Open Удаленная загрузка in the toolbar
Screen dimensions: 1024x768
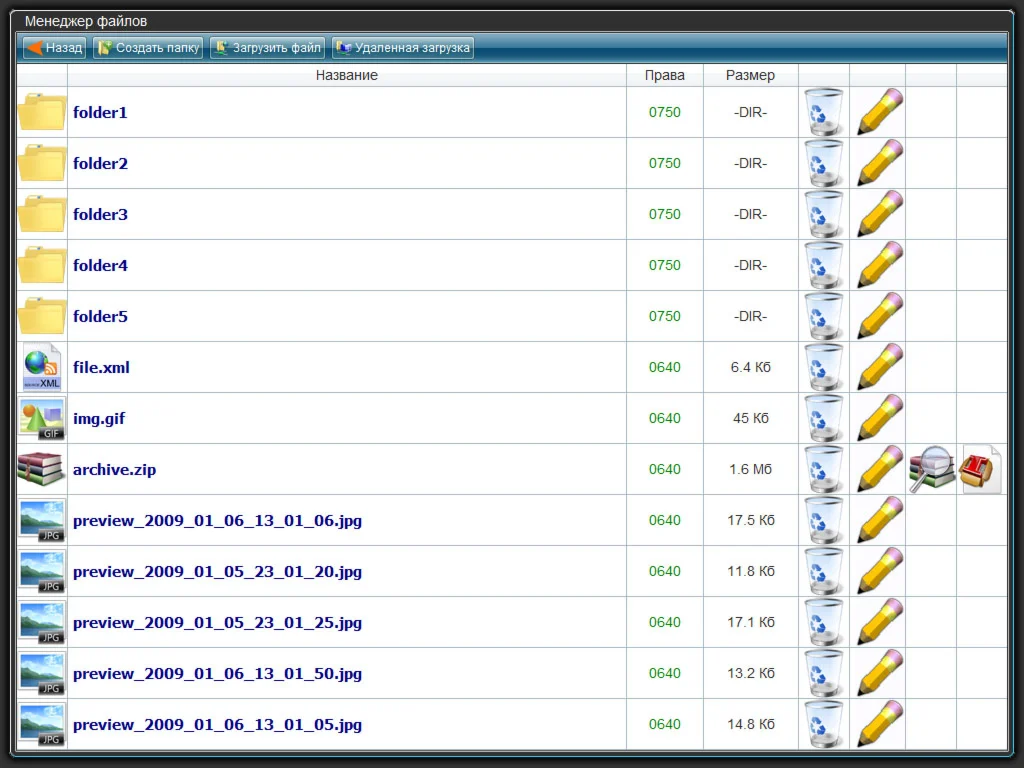click(402, 47)
